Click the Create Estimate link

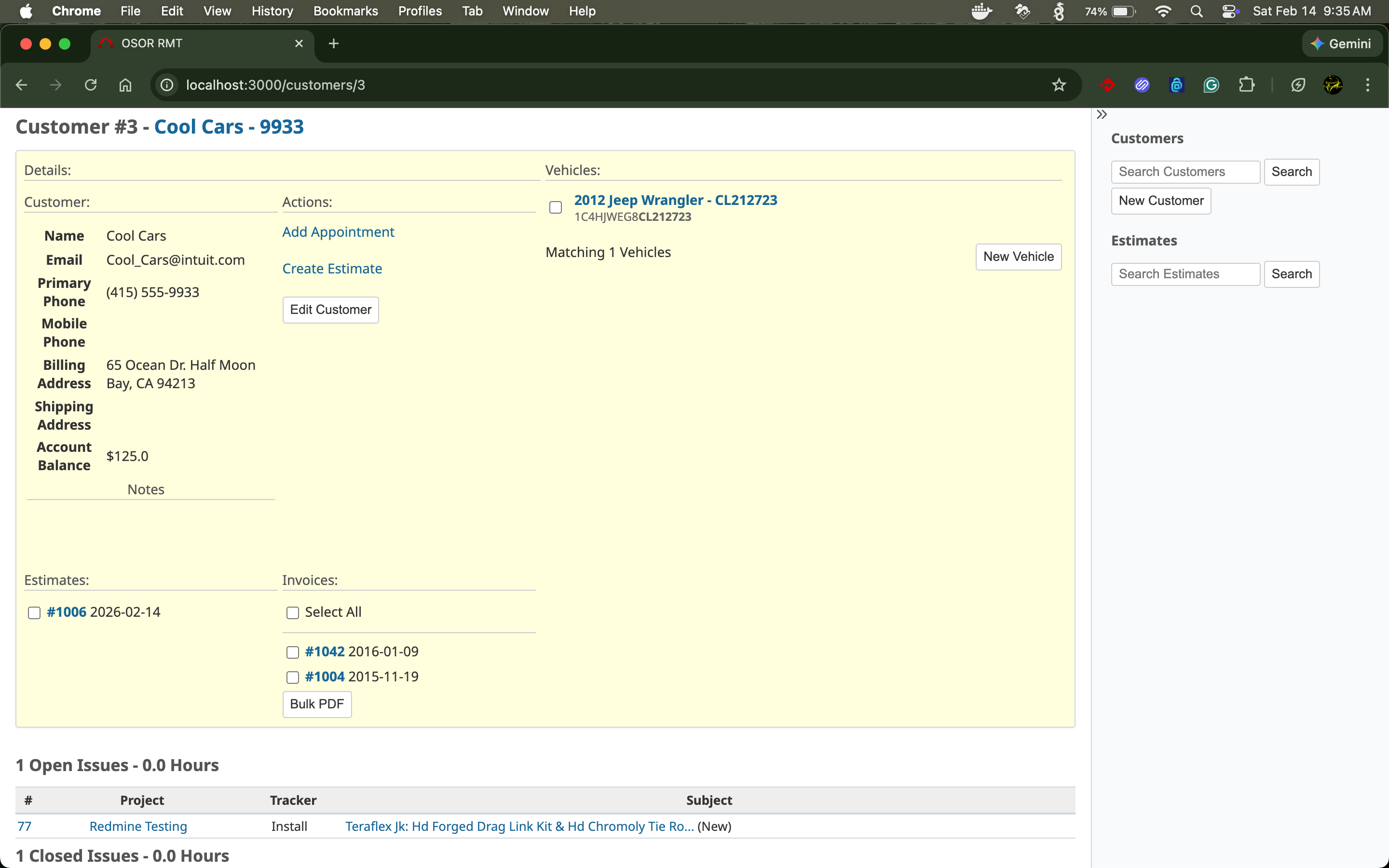pos(332,269)
